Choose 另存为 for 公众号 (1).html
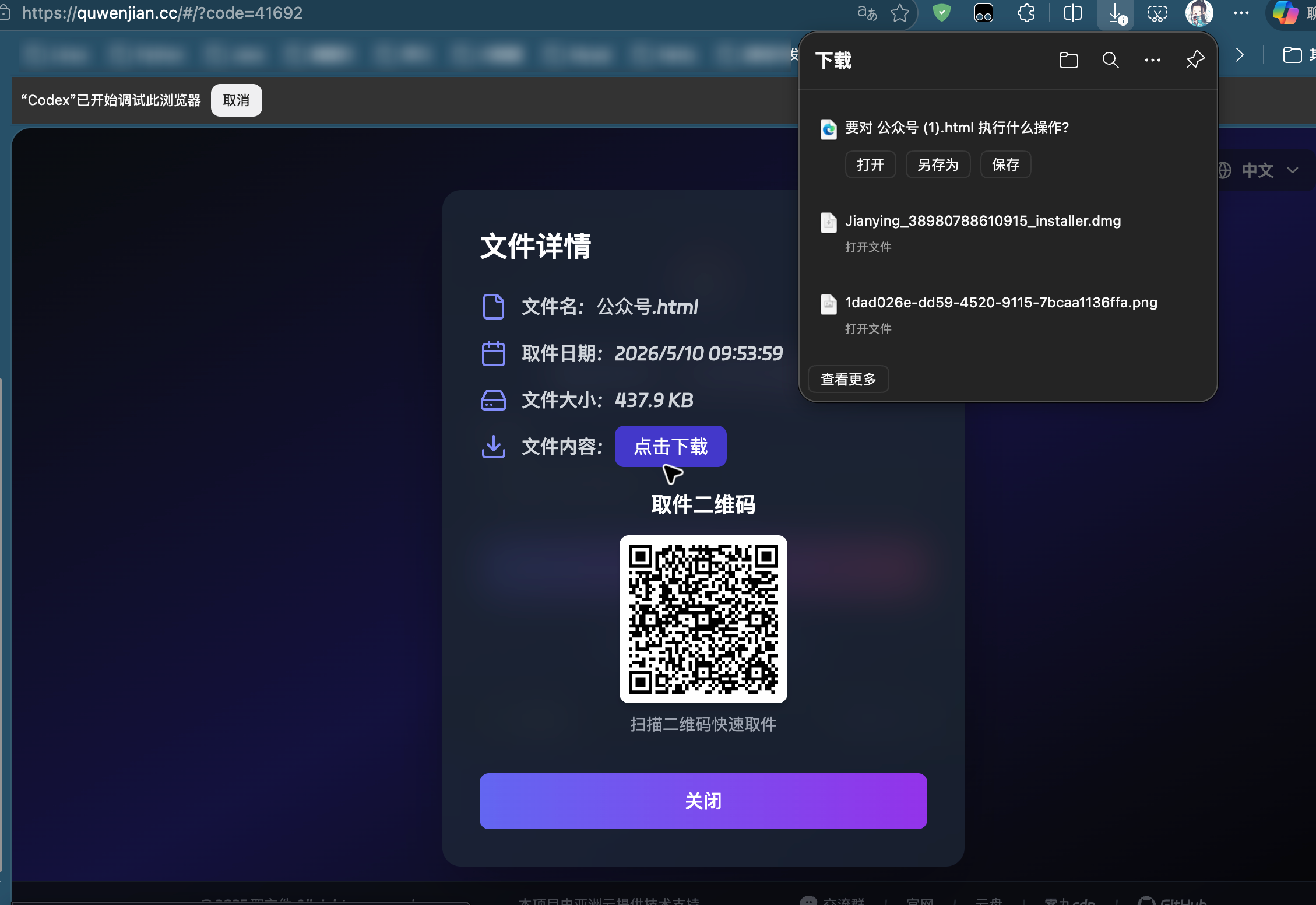Viewport: 1316px width, 905px height. (938, 165)
